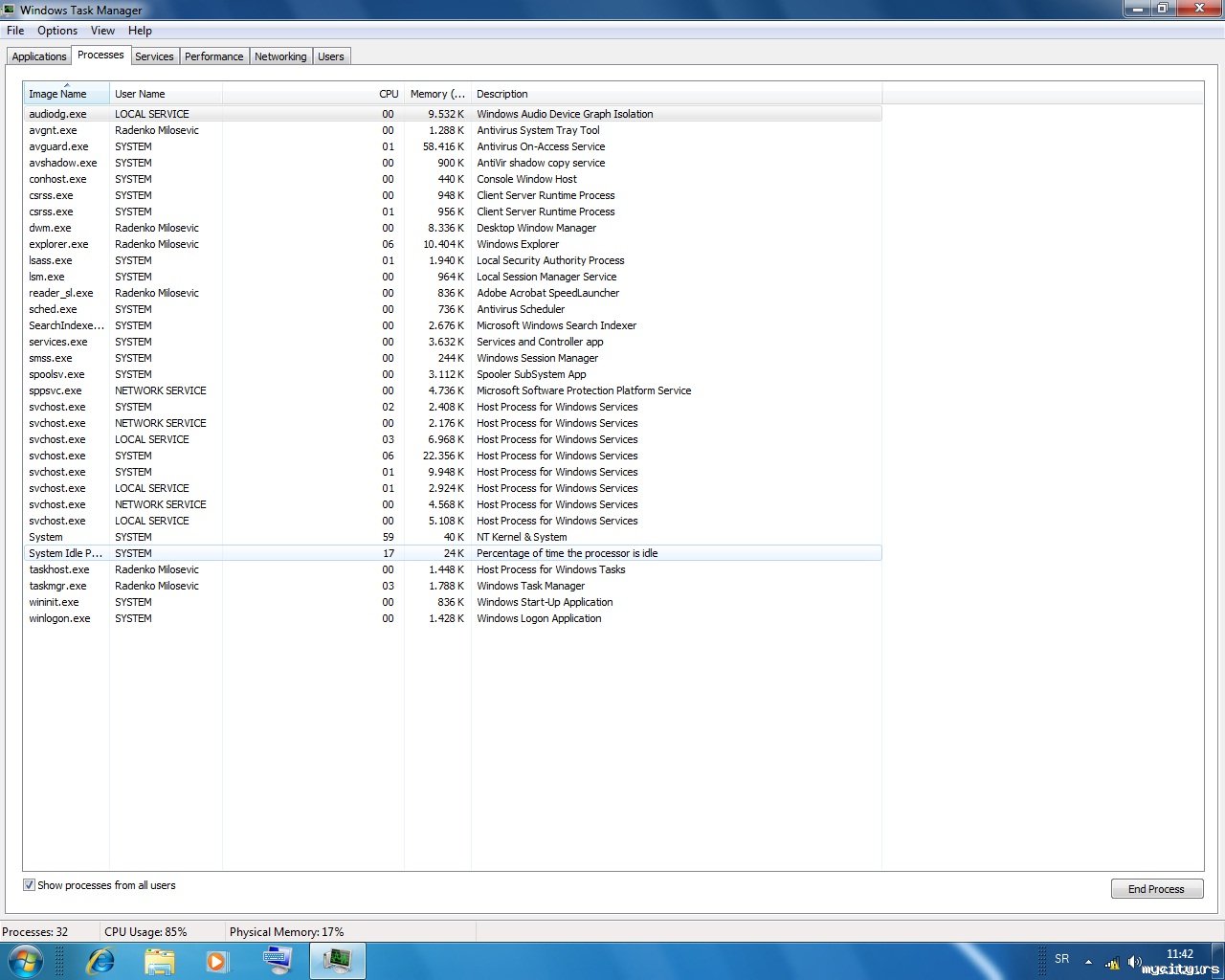Open the volume speaker tray icon
Viewport: 1225px width, 980px height.
point(1135,962)
